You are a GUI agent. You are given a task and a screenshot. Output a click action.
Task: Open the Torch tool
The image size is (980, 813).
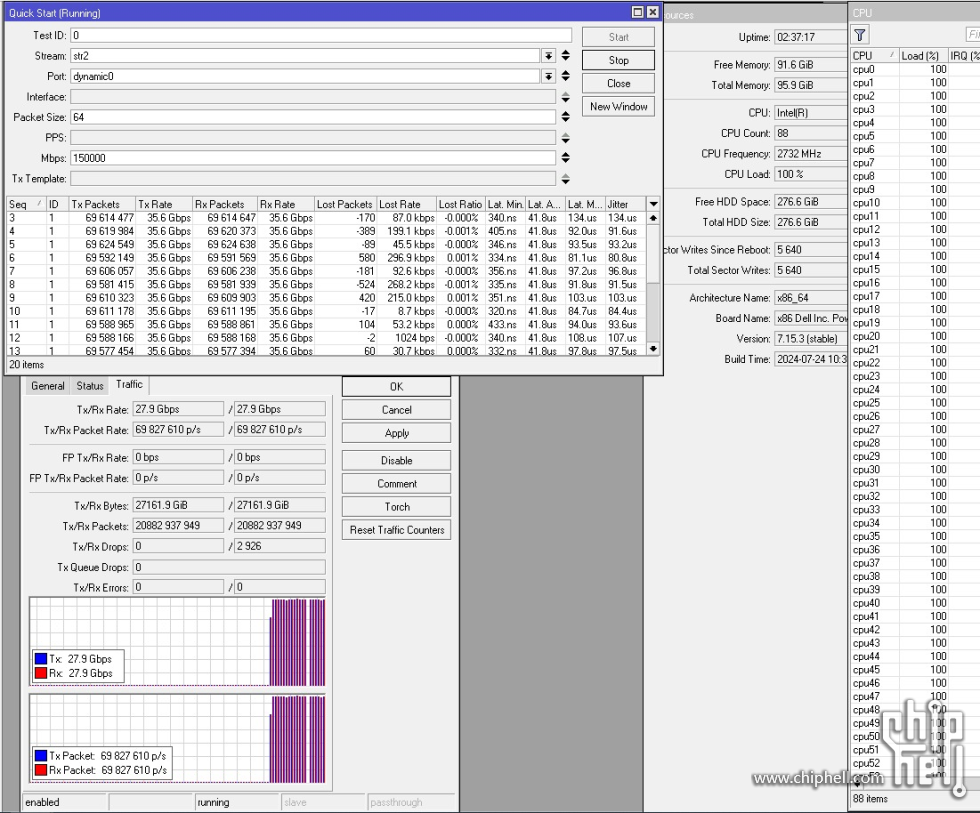[396, 507]
